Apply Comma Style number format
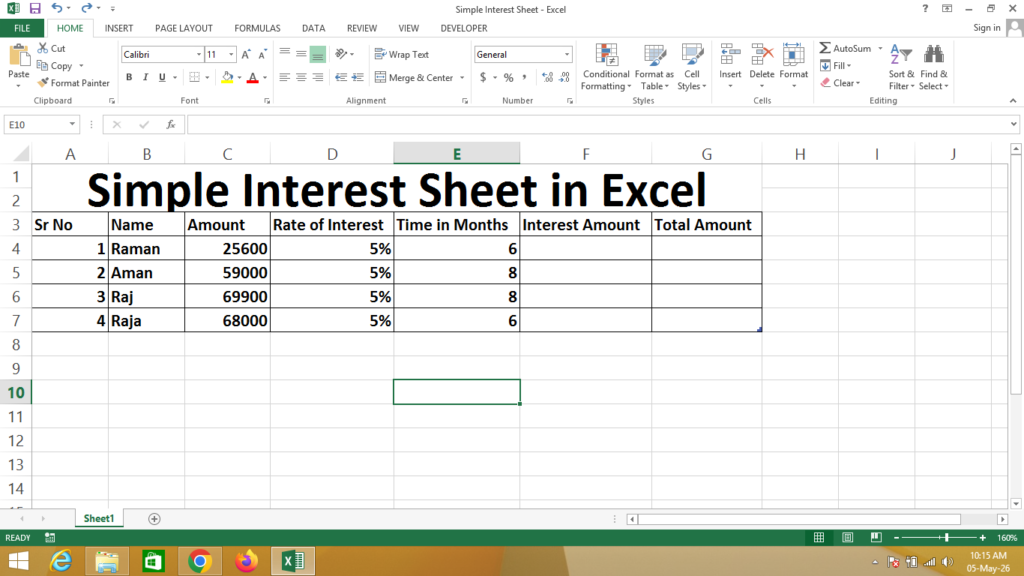The image size is (1024, 576). (x=524, y=77)
